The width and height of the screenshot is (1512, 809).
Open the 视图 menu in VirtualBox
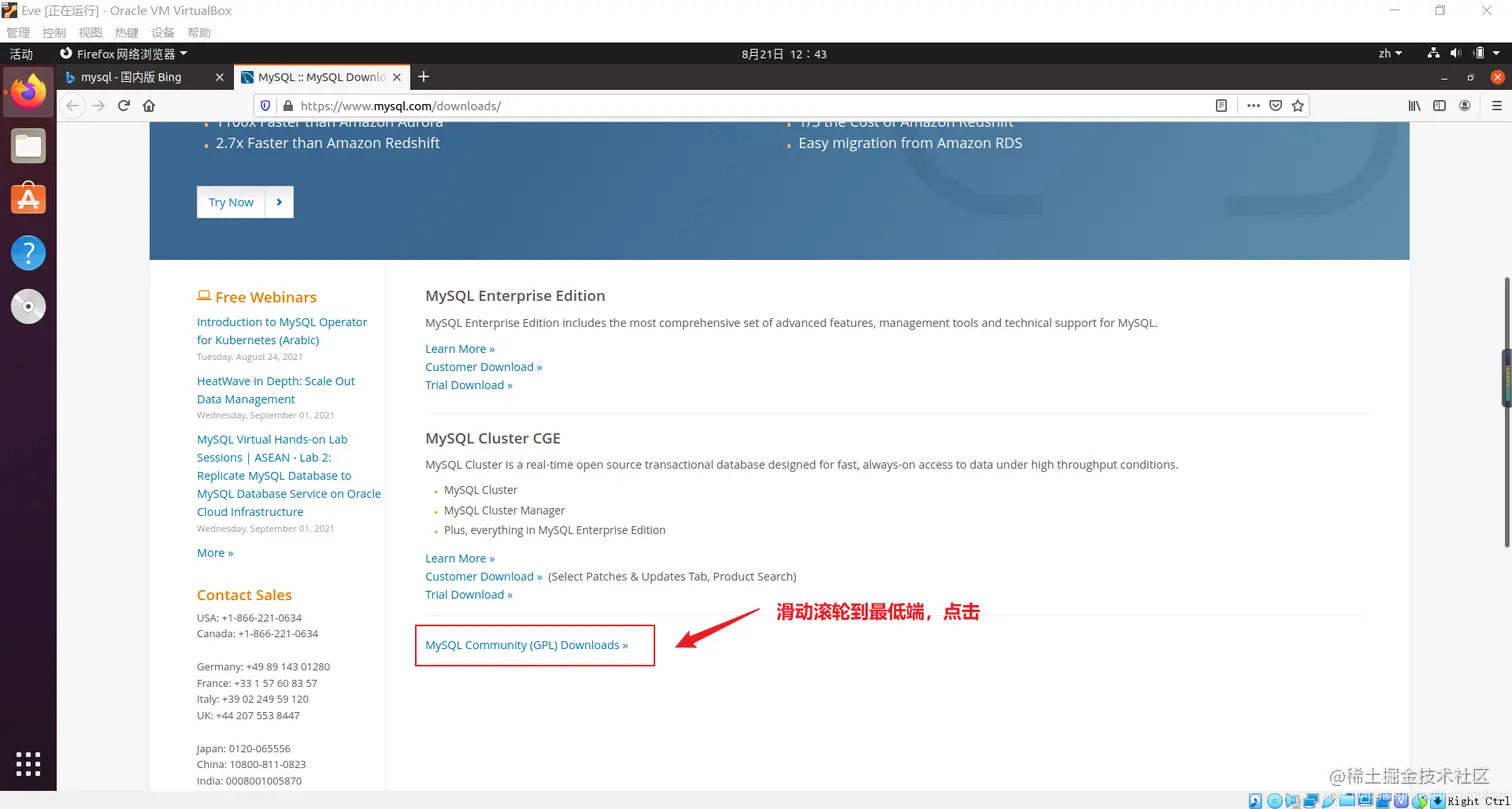click(x=90, y=33)
